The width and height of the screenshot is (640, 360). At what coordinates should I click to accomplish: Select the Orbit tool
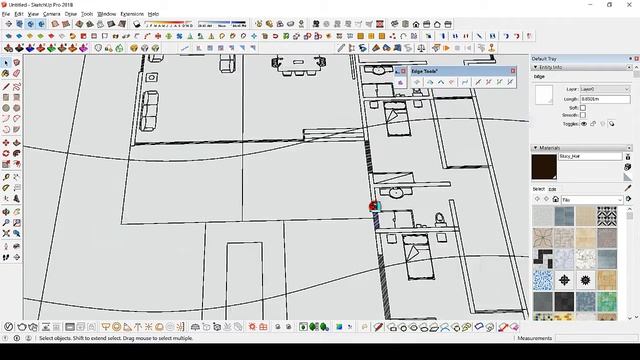point(6,212)
